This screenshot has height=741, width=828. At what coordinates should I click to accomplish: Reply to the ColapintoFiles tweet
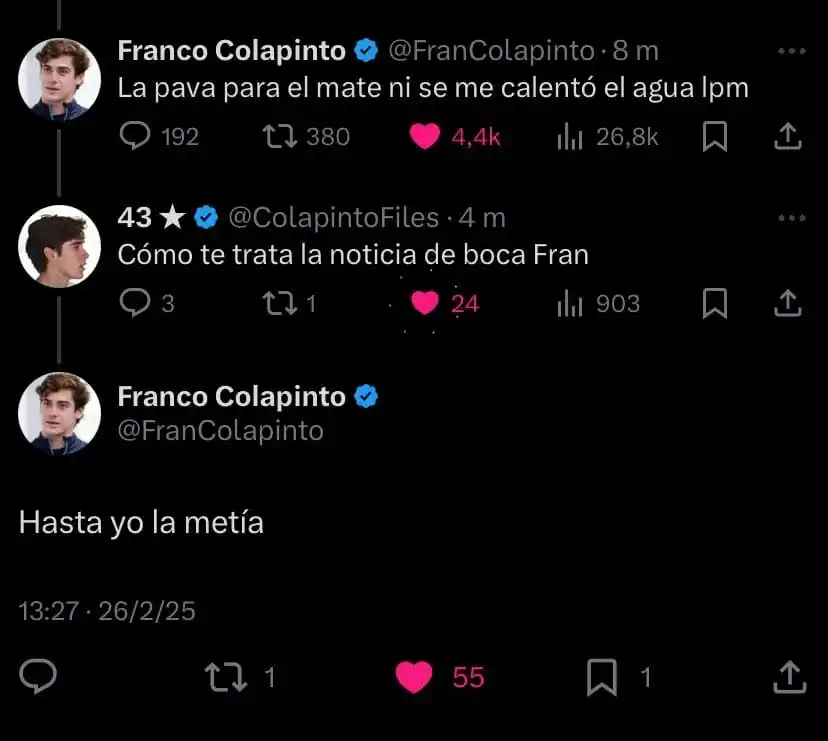click(134, 302)
